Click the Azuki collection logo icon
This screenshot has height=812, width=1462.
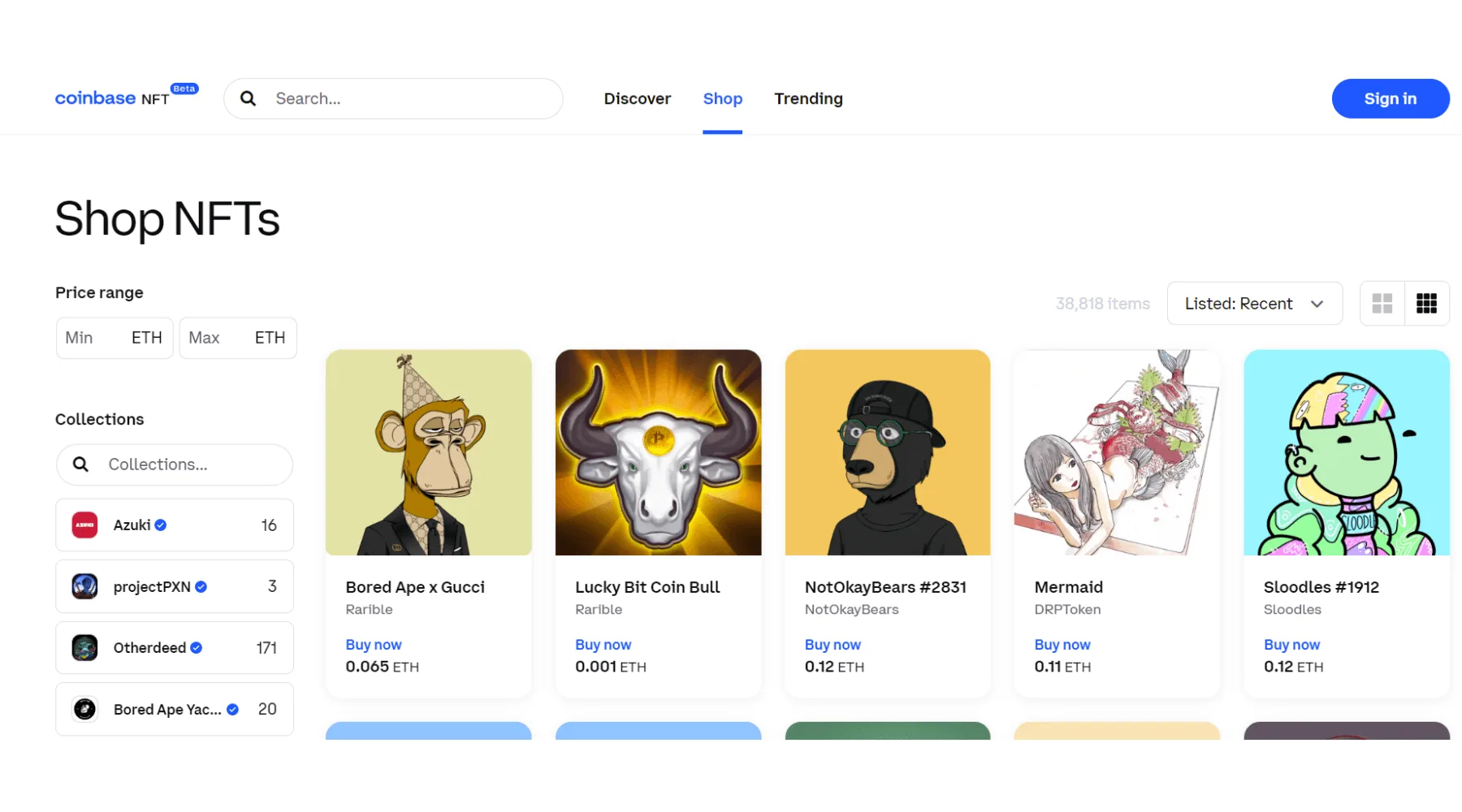tap(84, 525)
